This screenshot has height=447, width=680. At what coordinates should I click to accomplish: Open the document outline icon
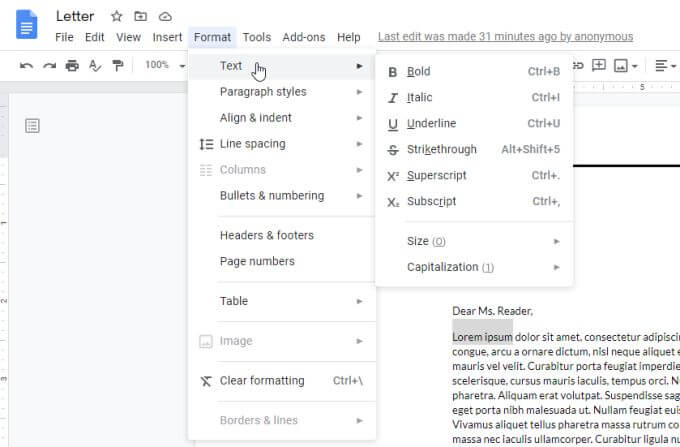(x=33, y=125)
